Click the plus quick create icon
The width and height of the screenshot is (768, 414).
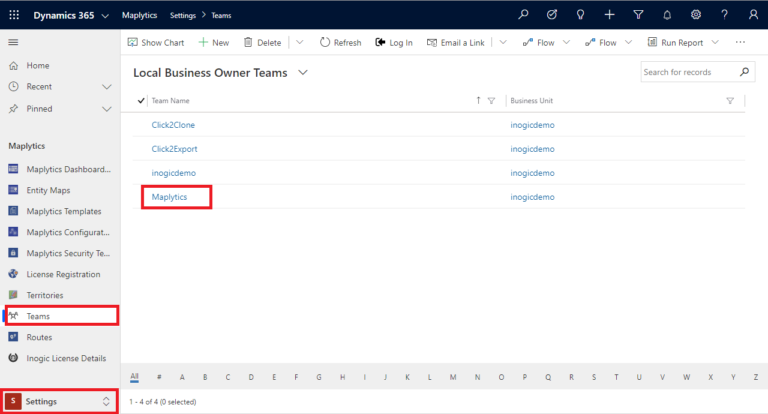pyautogui.click(x=609, y=15)
